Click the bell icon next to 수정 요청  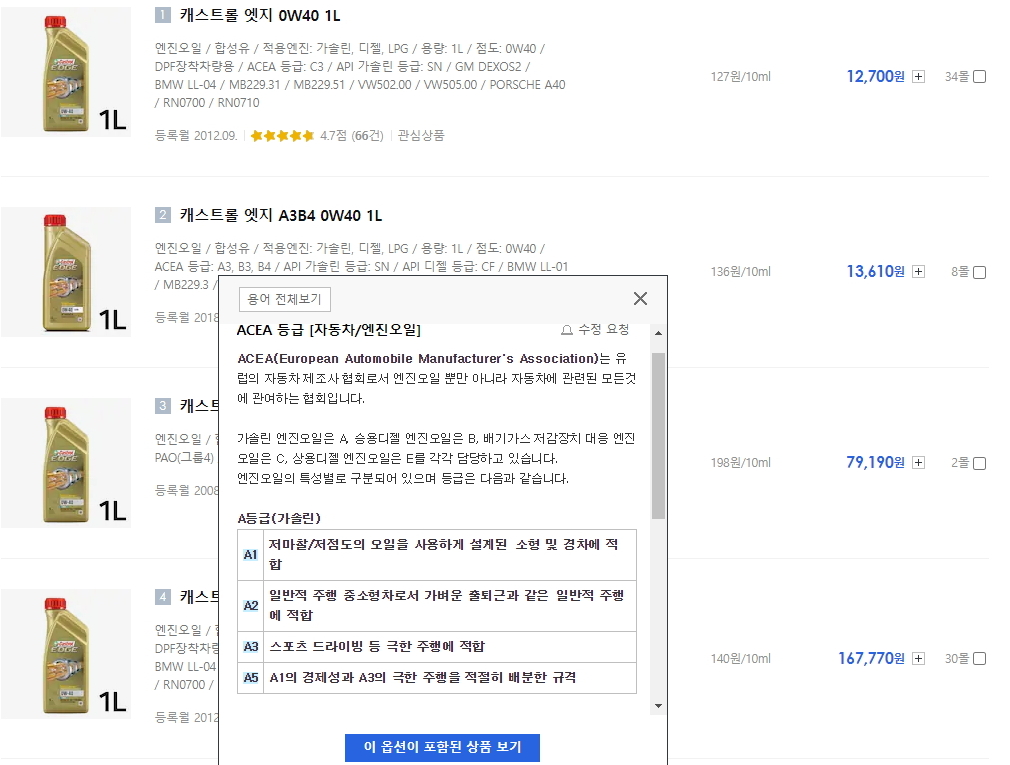(567, 330)
